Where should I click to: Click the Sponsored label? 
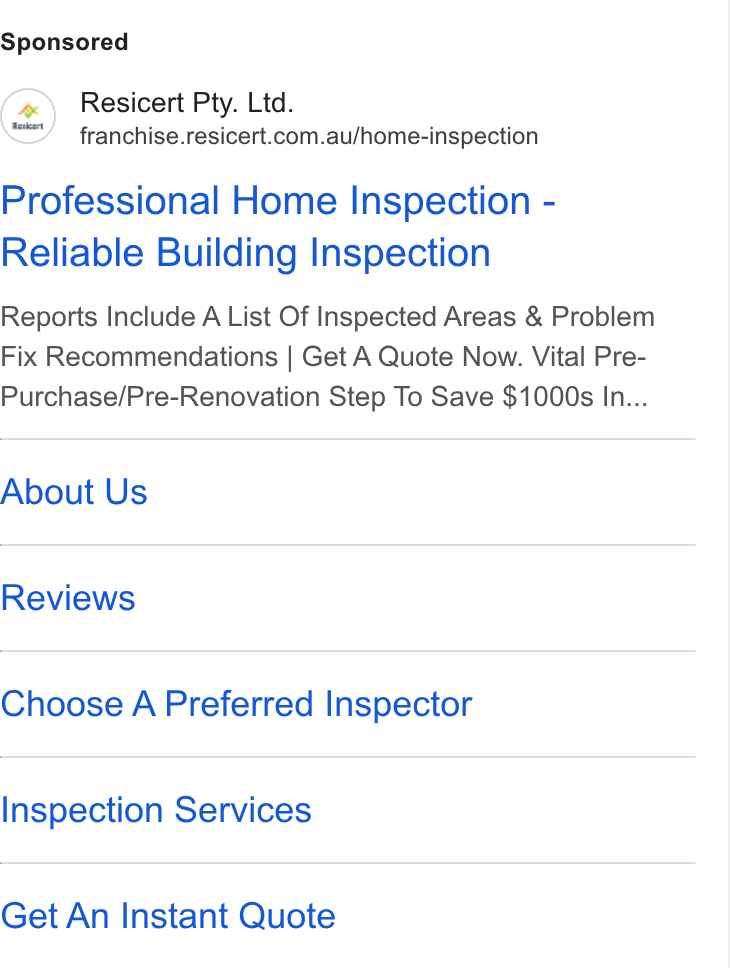[64, 42]
